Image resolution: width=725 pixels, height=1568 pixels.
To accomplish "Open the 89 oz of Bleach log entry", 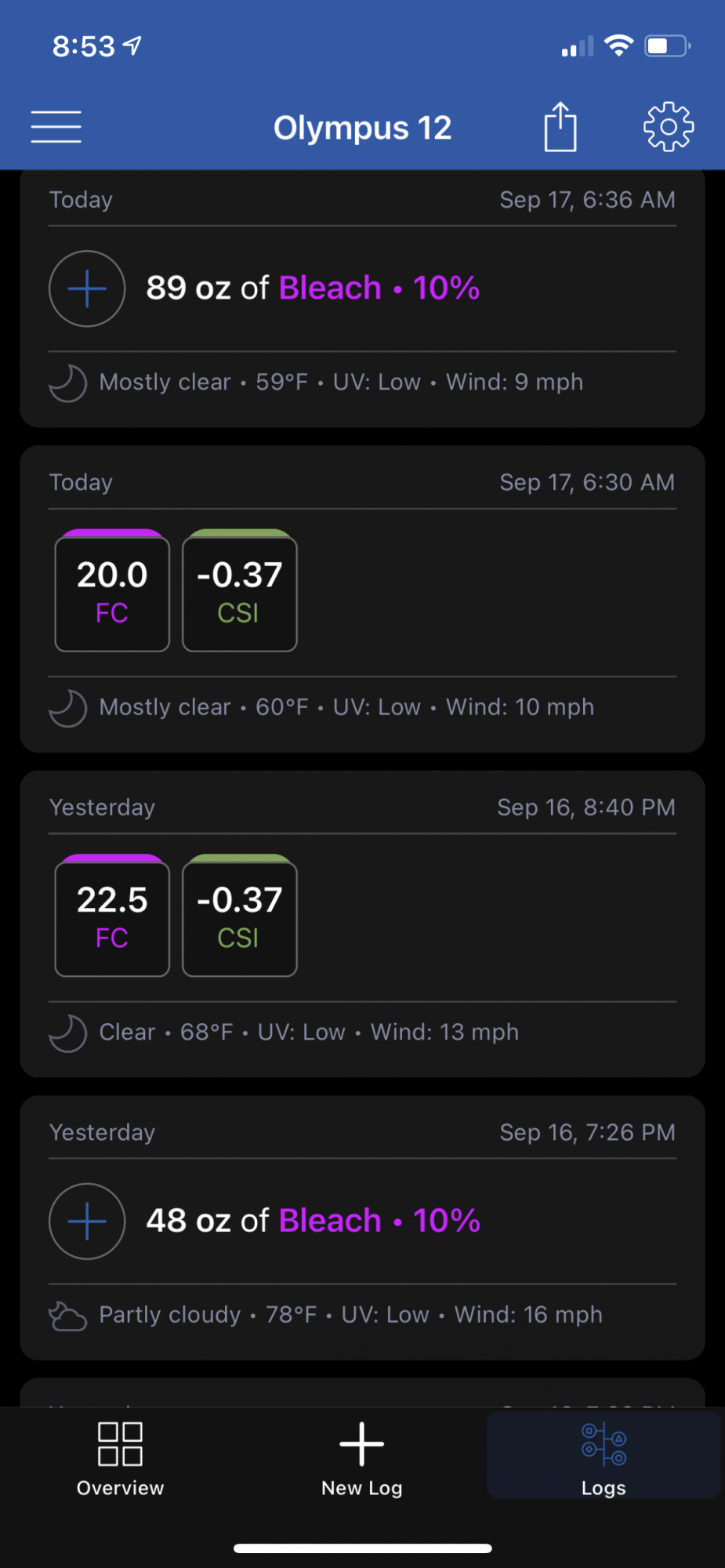I will pyautogui.click(x=362, y=298).
